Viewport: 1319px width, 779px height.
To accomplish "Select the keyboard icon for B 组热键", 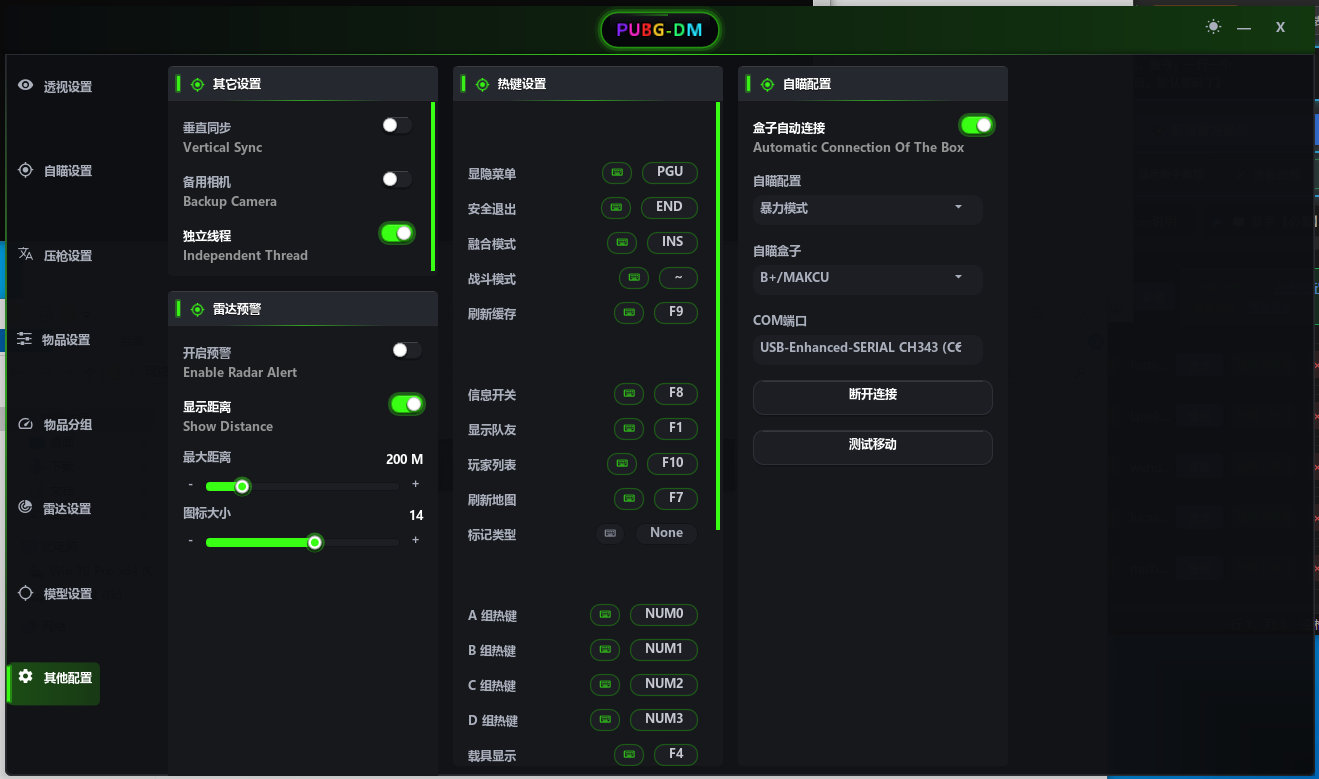I will [x=605, y=649].
